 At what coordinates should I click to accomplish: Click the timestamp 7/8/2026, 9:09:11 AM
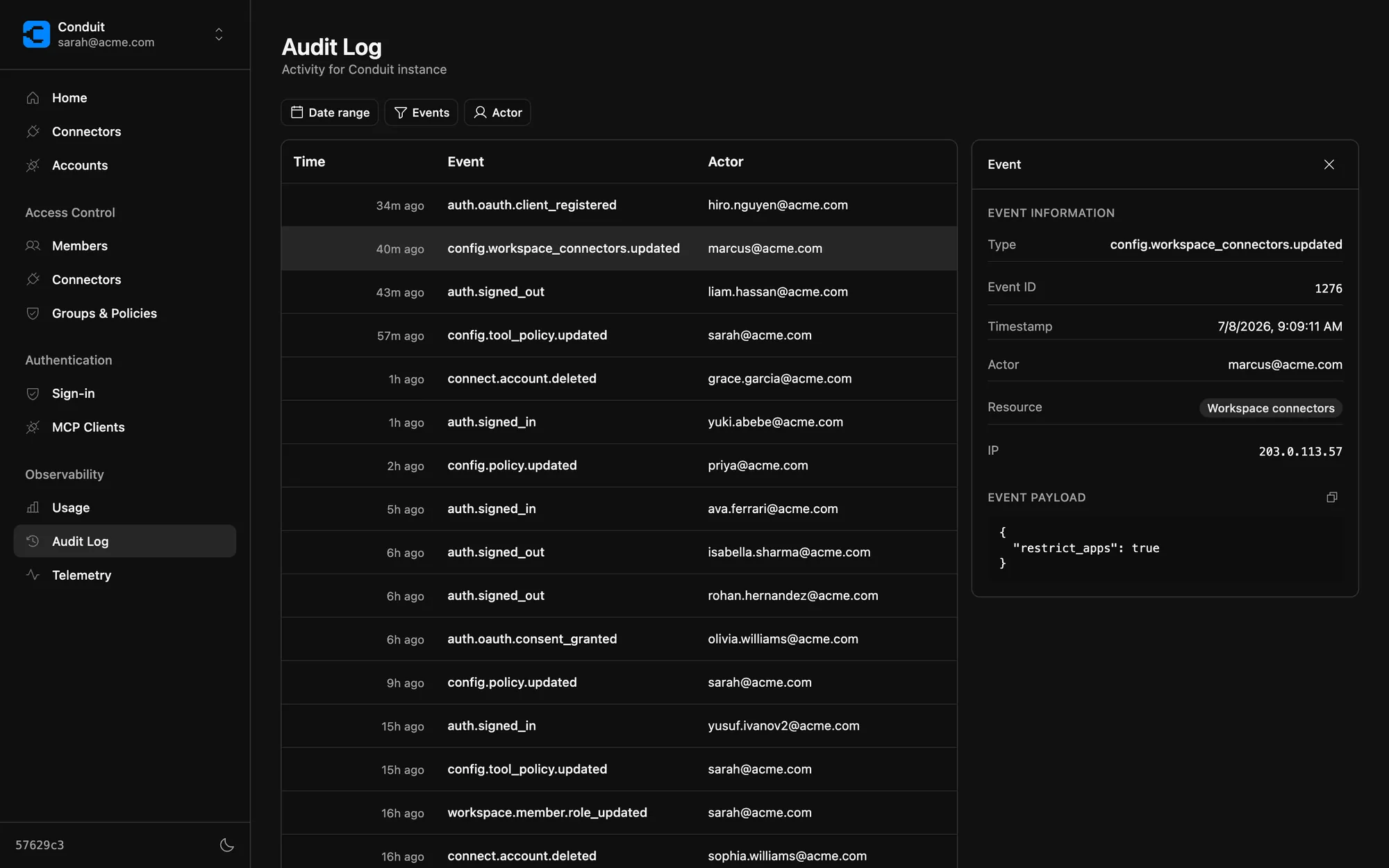tap(1279, 326)
